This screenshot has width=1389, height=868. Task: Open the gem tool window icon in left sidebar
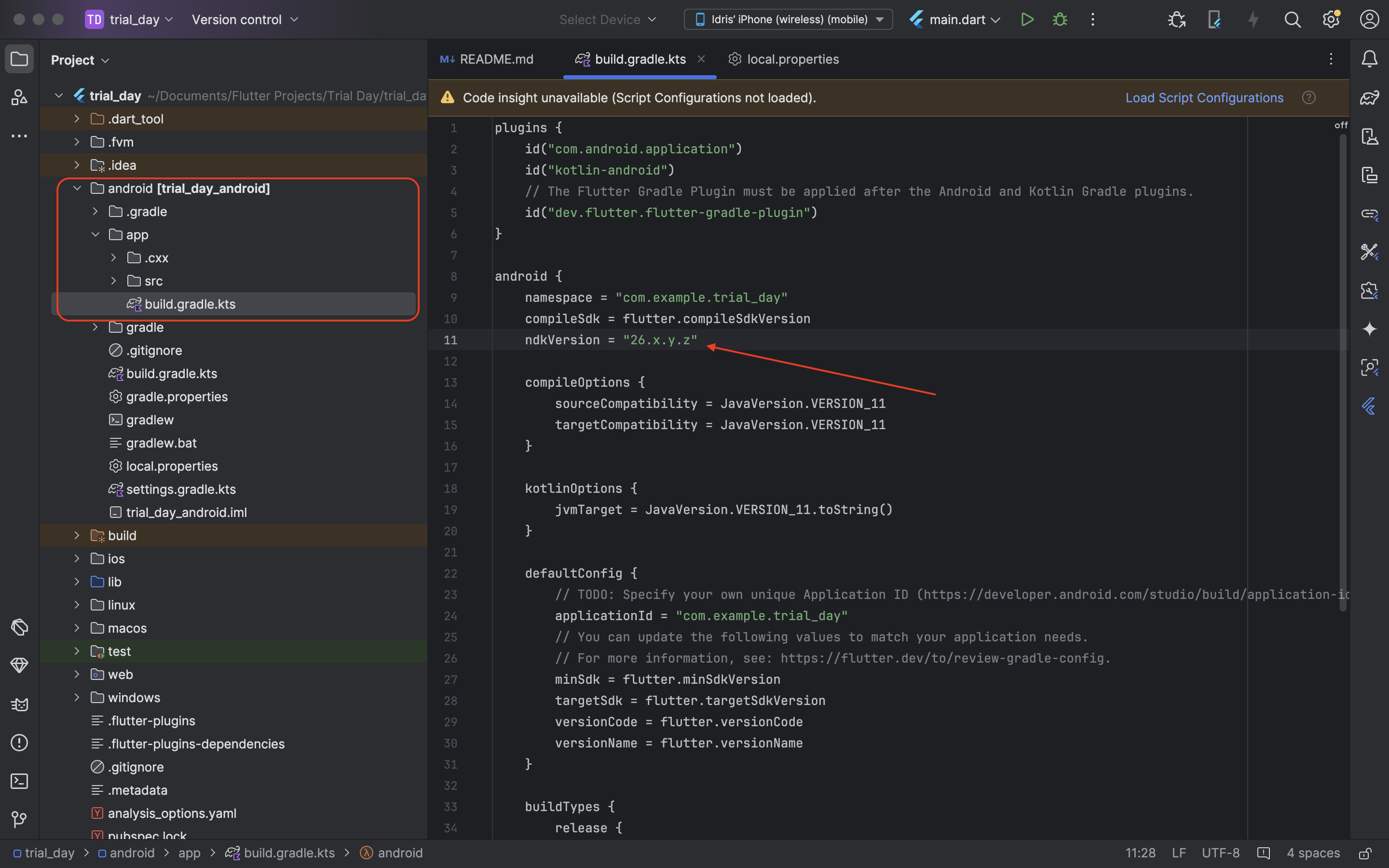point(19,665)
